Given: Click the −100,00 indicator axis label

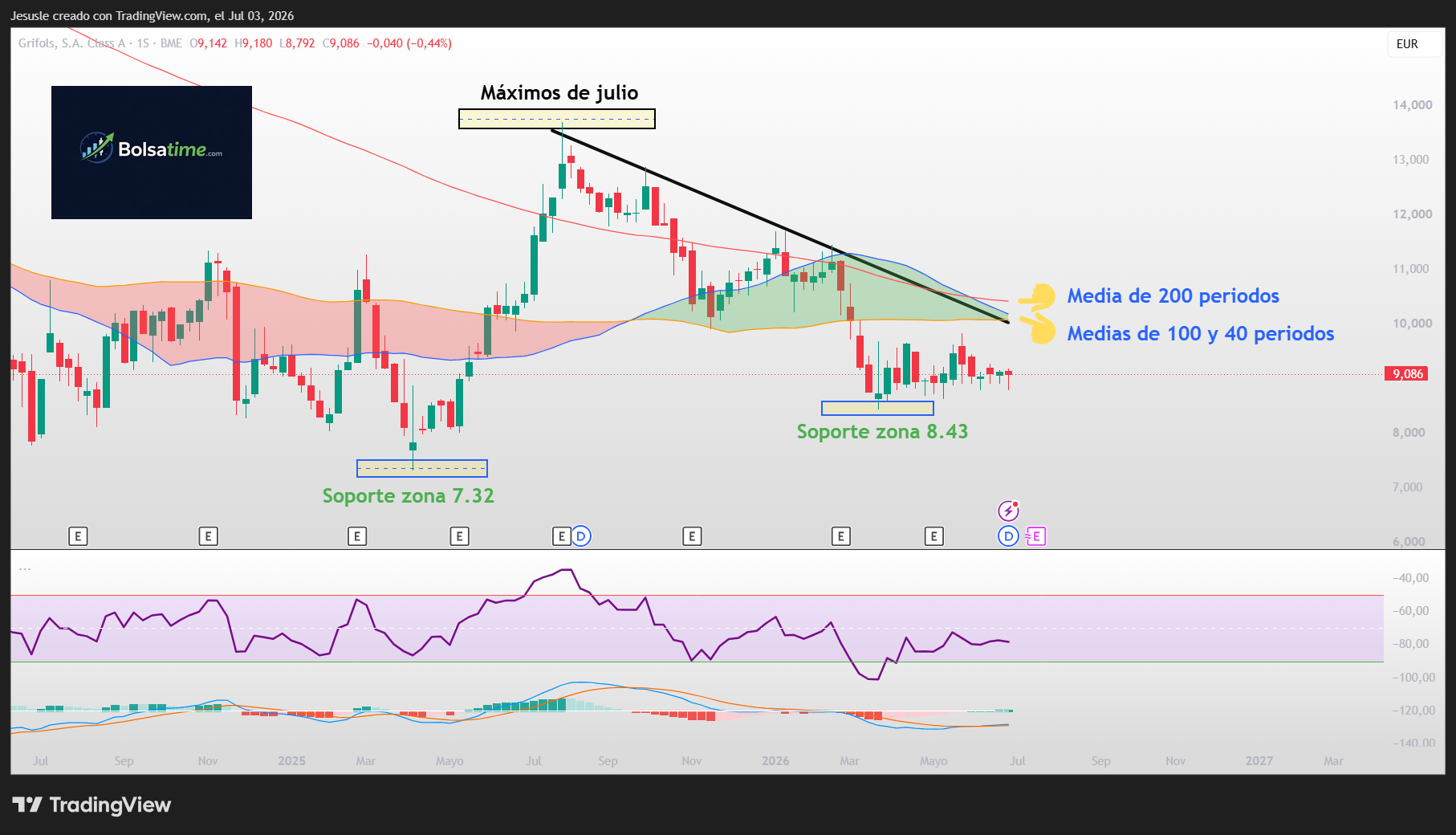Looking at the screenshot, I should [1413, 678].
